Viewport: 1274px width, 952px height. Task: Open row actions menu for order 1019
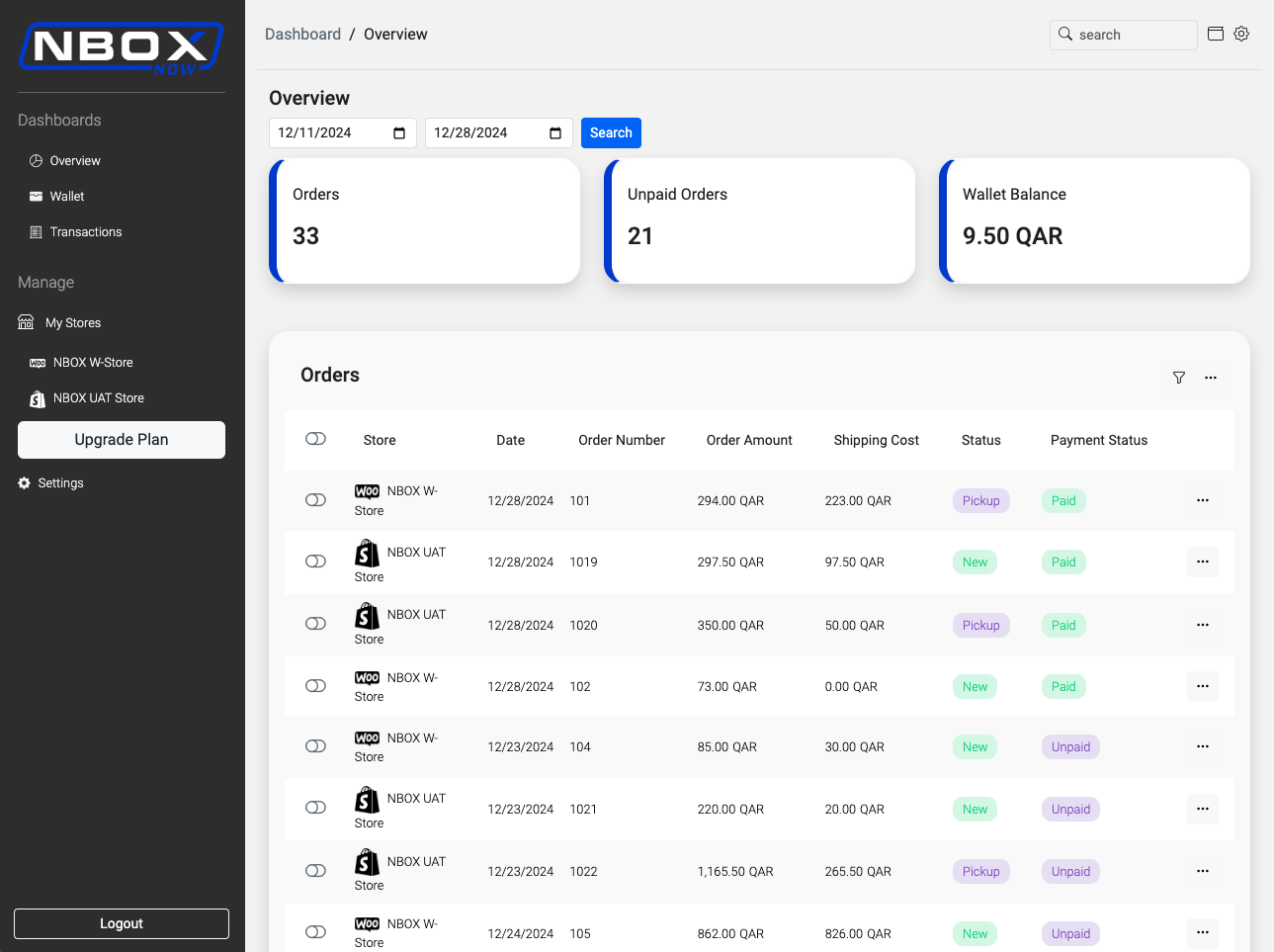1202,562
